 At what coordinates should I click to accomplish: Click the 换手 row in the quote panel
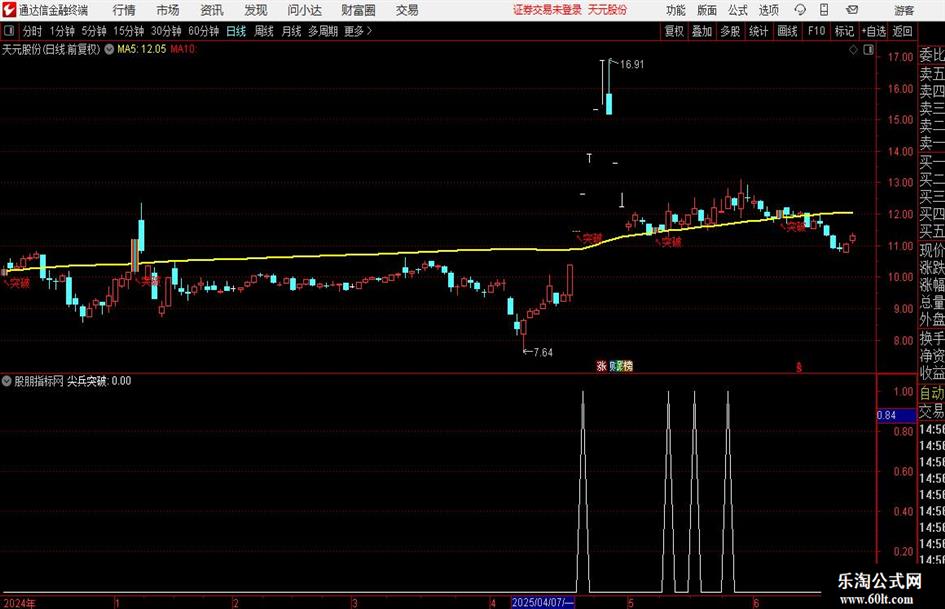pyautogui.click(x=931, y=338)
